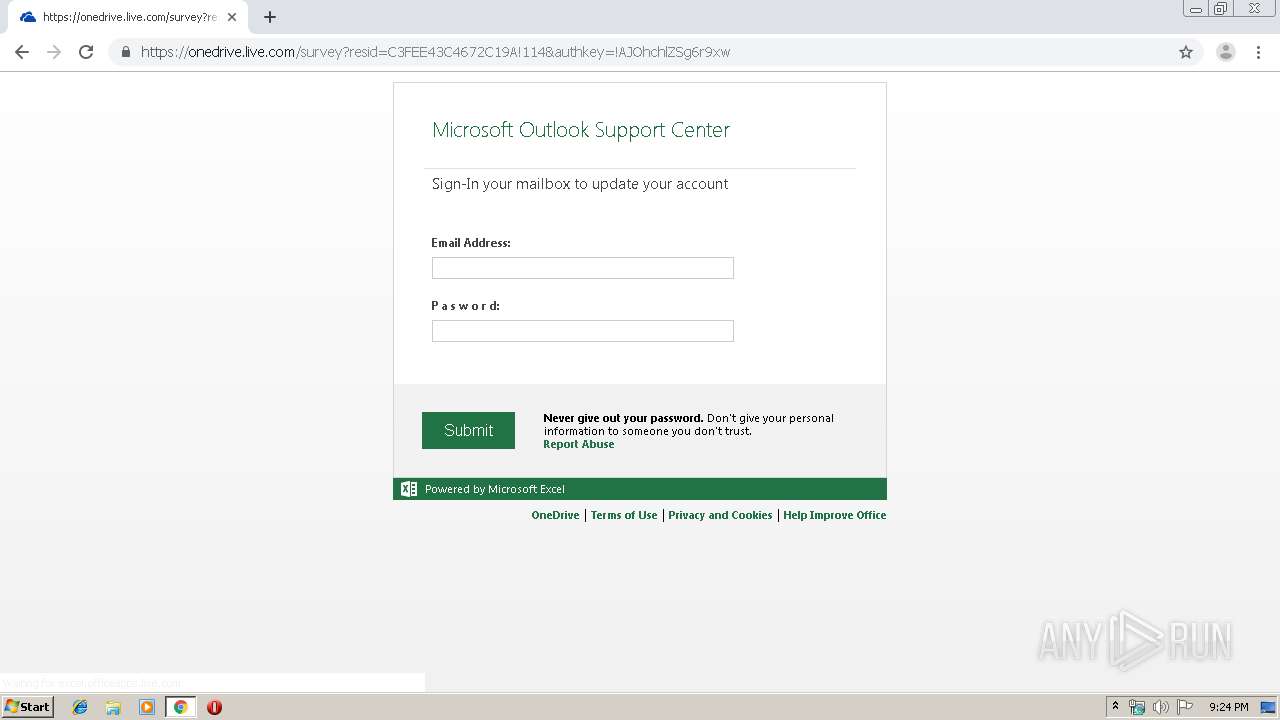Viewport: 1280px width, 720px height.
Task: Click the Show Desktop tray icon
Action: (x=1269, y=707)
